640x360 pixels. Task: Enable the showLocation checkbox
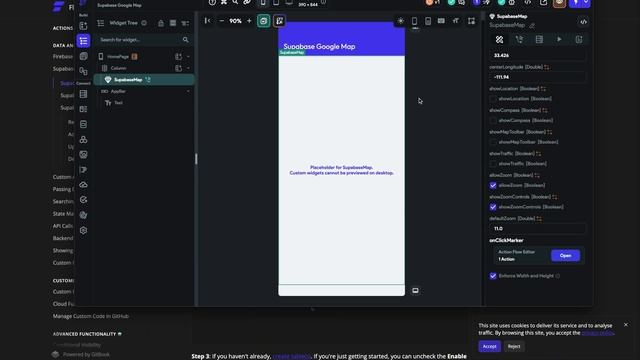493,99
